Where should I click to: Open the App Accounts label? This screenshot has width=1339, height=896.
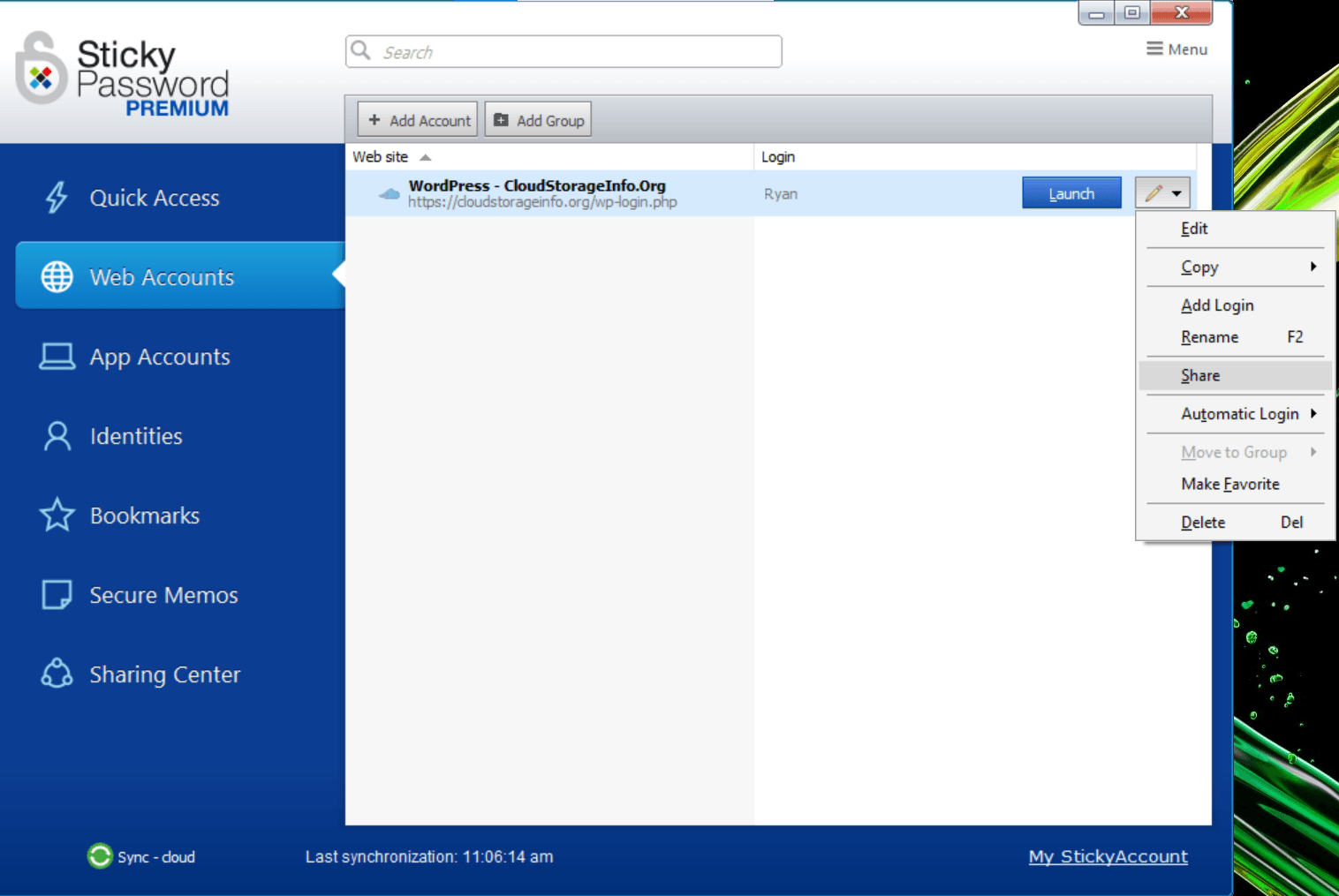(x=160, y=357)
